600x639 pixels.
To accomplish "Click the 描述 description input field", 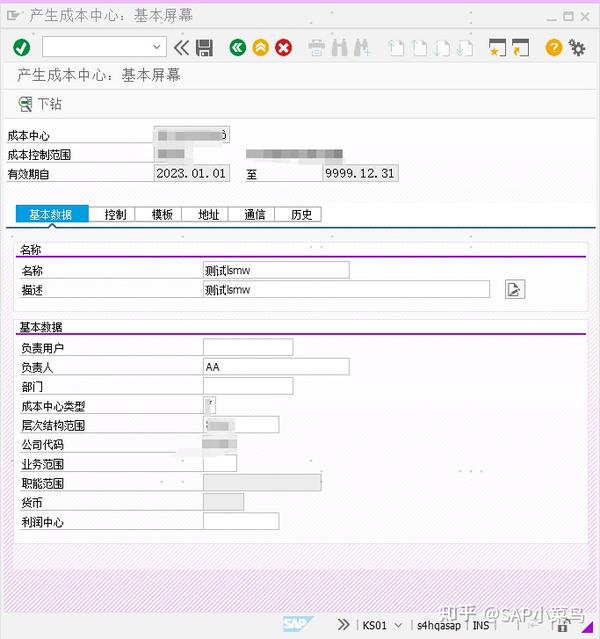I will [x=346, y=289].
